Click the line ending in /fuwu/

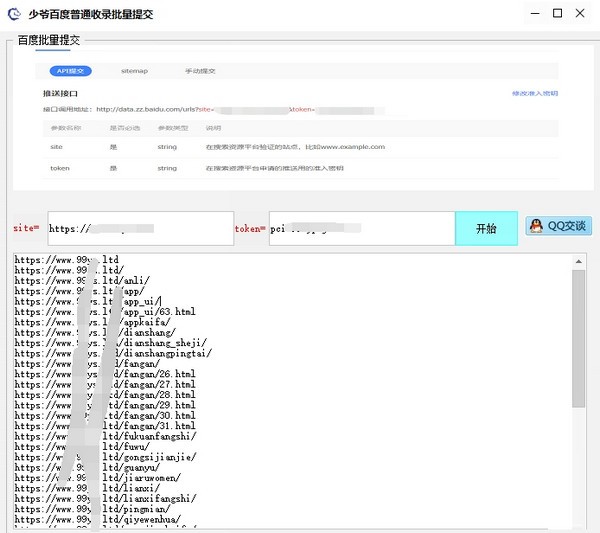(x=82, y=447)
